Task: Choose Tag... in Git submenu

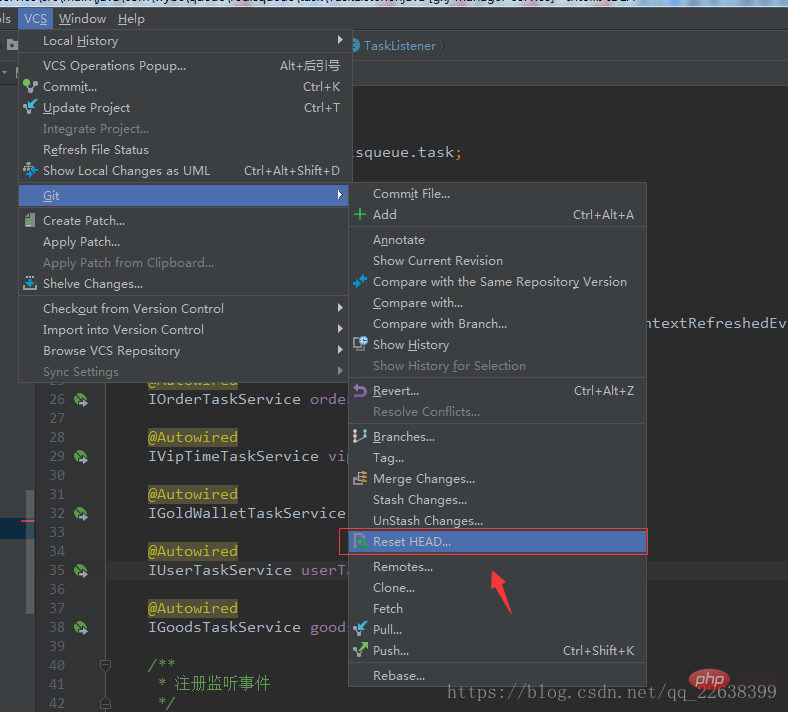Action: click(497, 458)
